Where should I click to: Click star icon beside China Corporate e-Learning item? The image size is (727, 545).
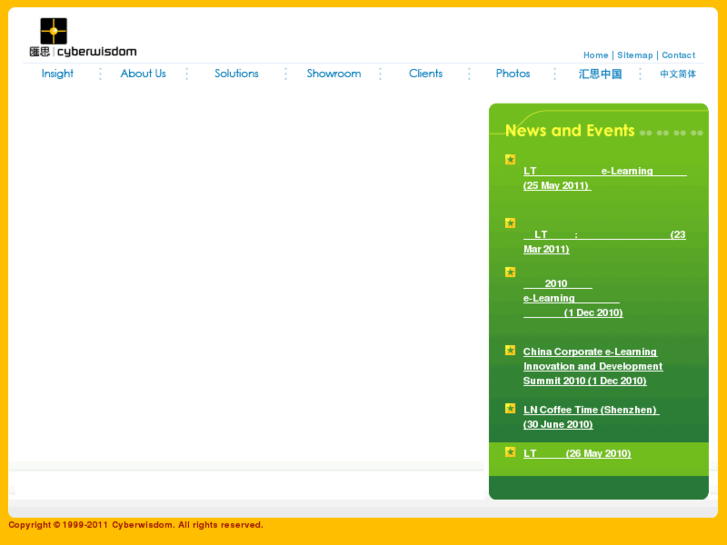[x=510, y=350]
